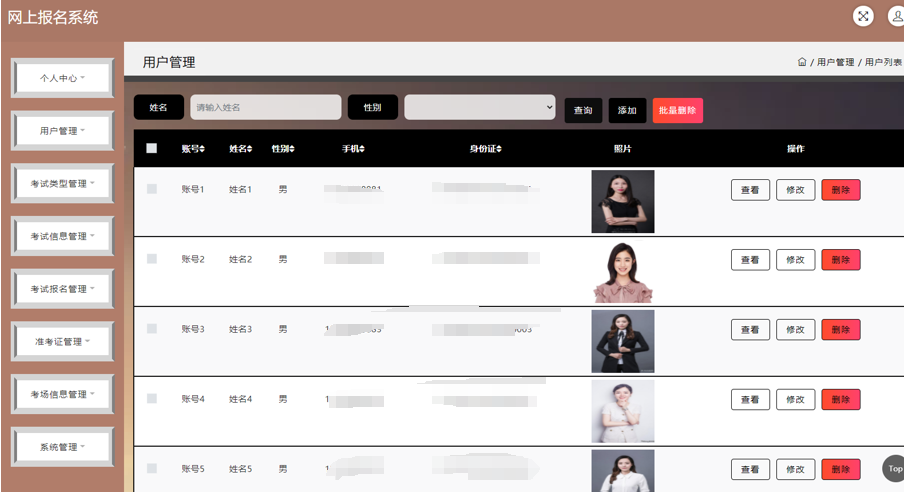The width and height of the screenshot is (904, 492).
Task: View details of 账号1 with 查看
Action: (750, 190)
